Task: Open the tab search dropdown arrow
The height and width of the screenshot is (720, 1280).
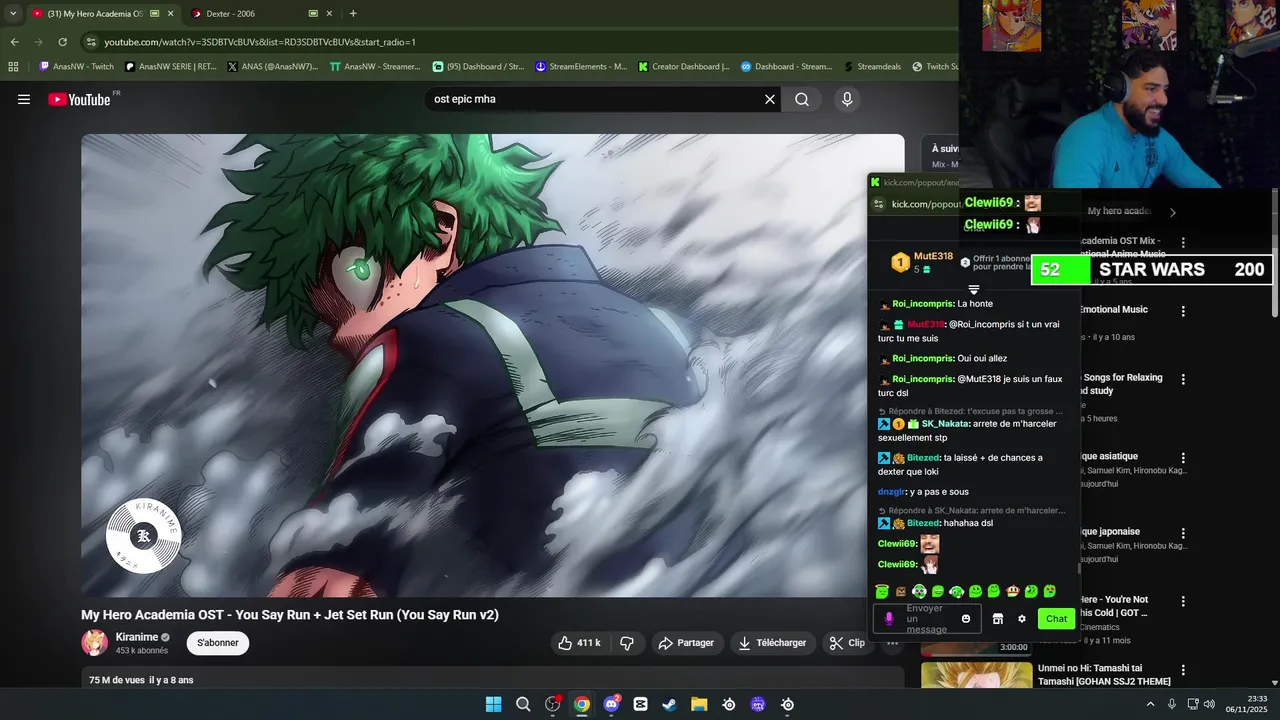Action: coord(13,13)
